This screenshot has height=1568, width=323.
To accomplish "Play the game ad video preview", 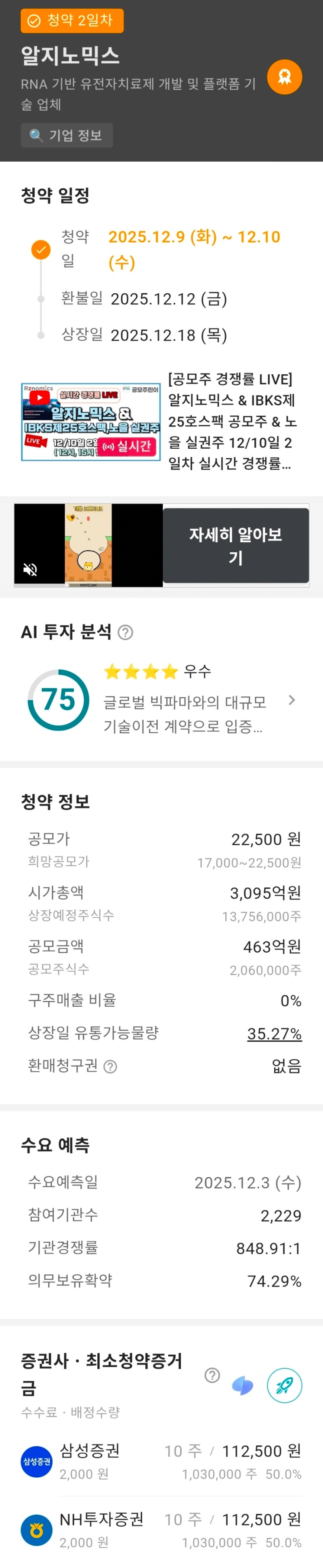I will point(88,546).
